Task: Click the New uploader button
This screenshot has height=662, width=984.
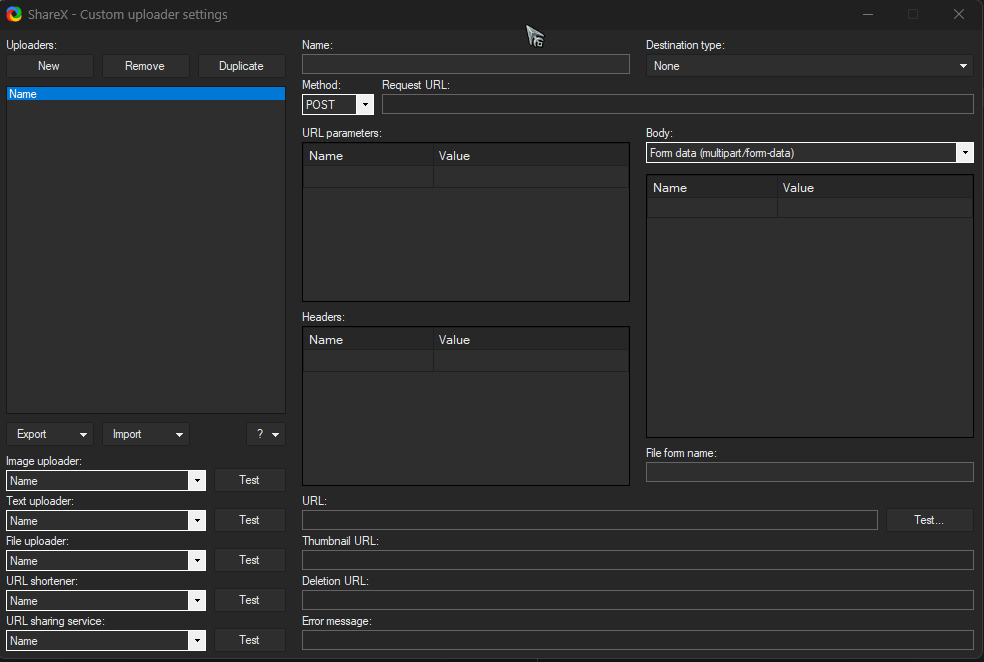Action: [x=49, y=66]
